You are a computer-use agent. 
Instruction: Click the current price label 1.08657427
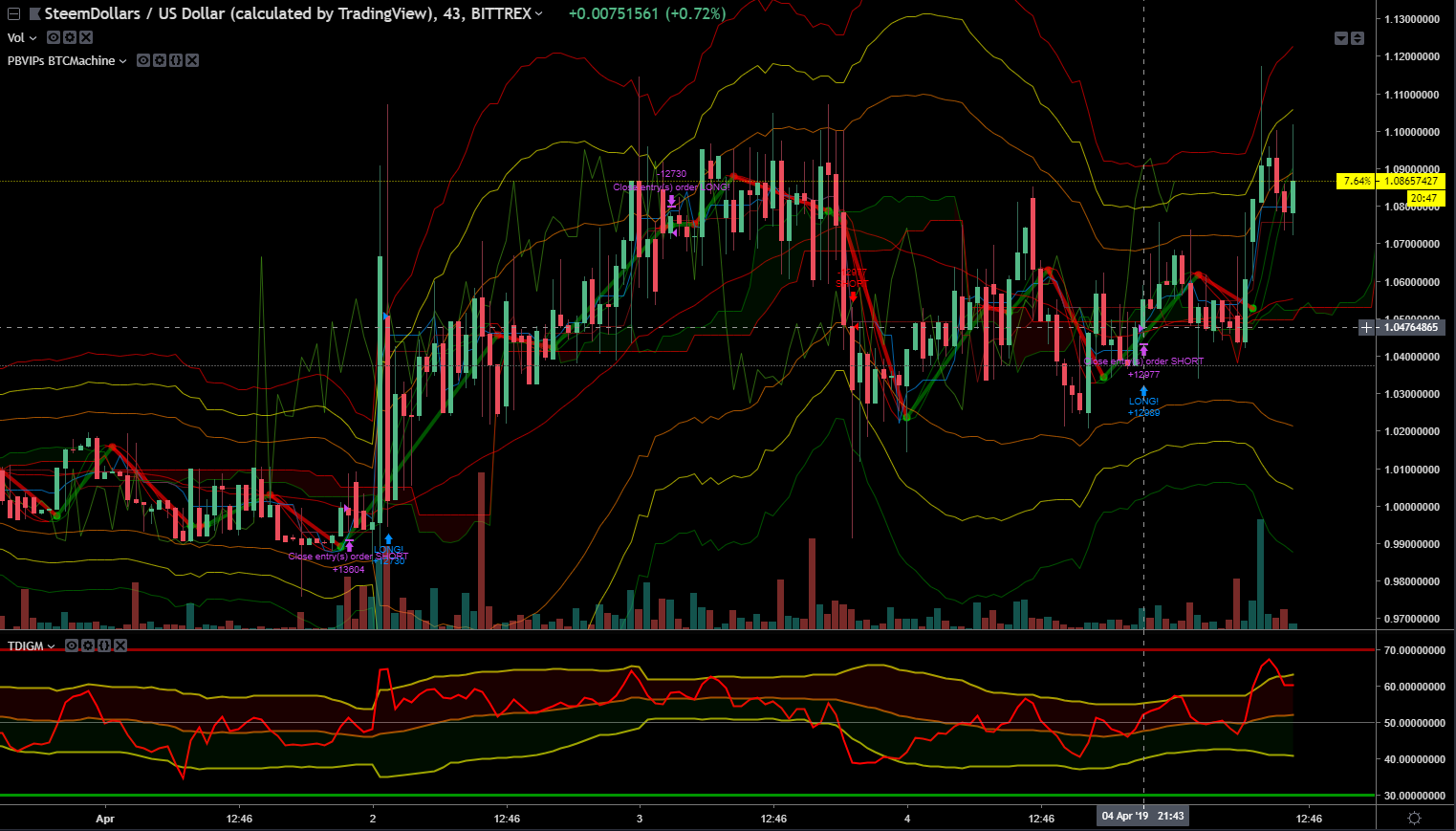tap(1411, 181)
